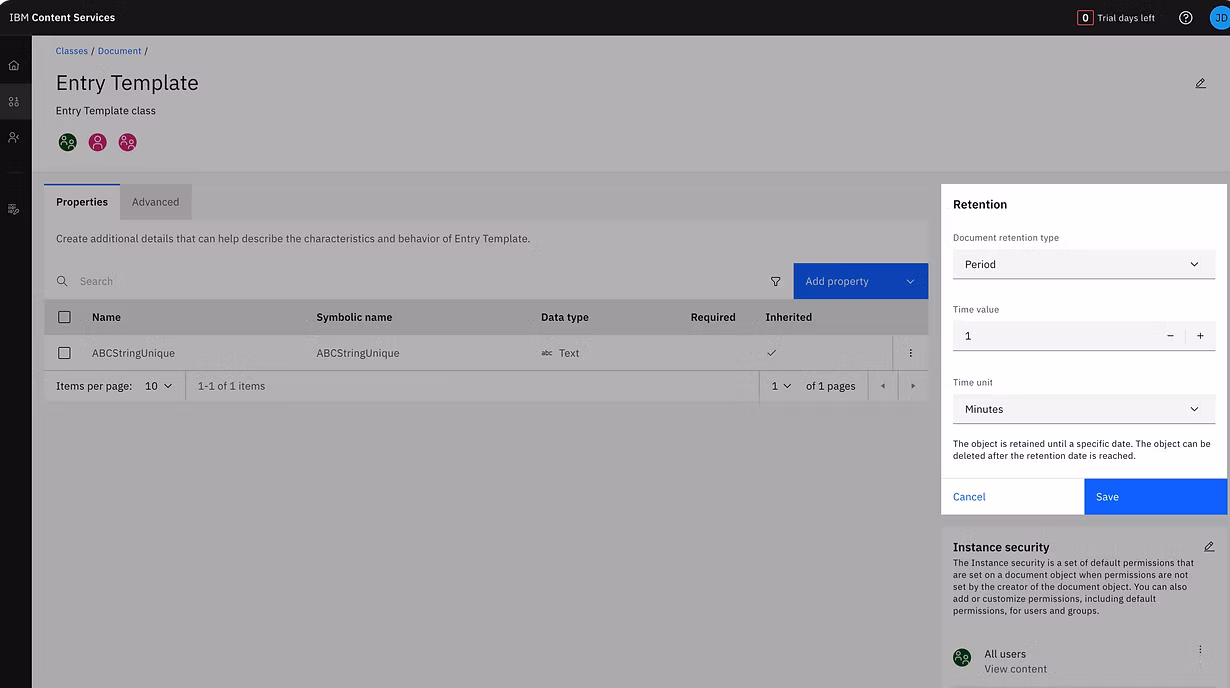Click the Instance security heading
This screenshot has width=1230, height=688.
1001,547
